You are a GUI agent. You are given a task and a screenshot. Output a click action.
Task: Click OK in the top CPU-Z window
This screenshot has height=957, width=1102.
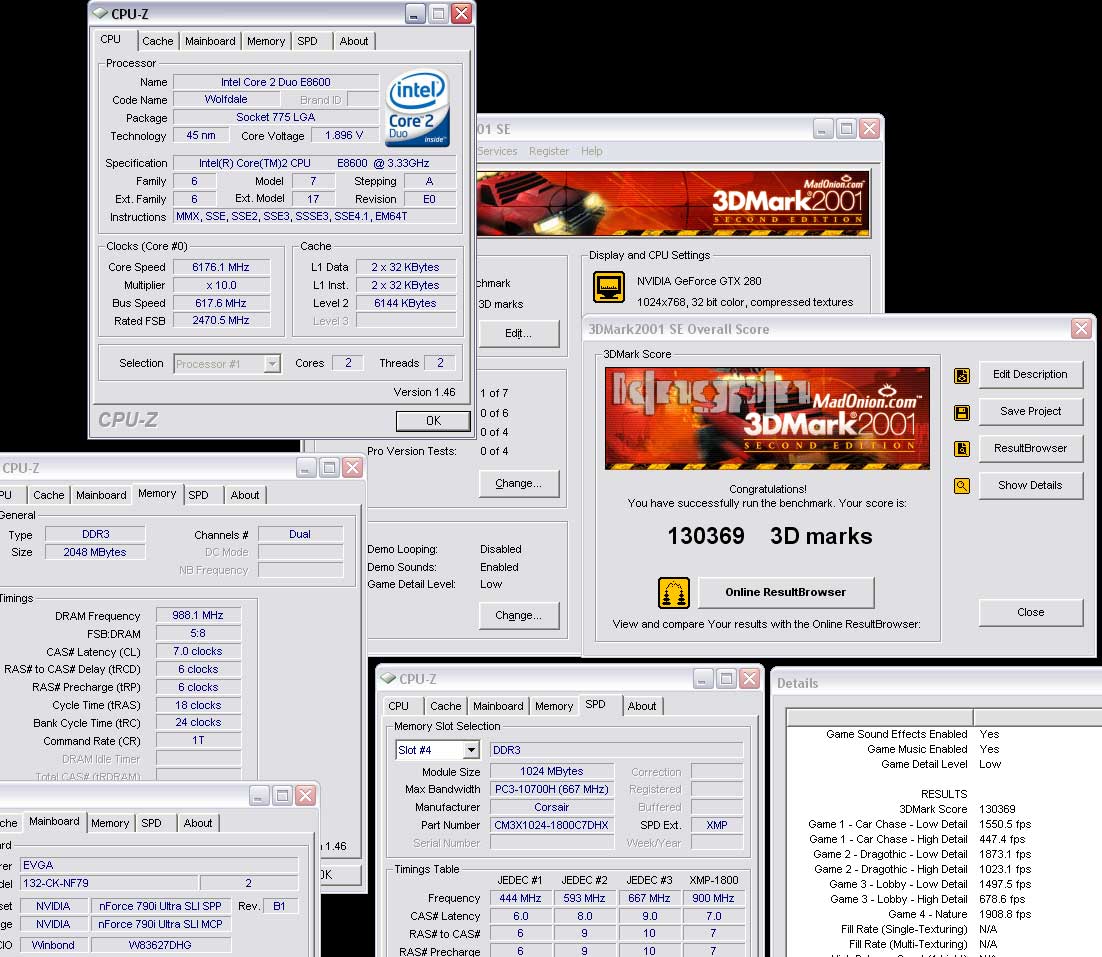point(433,421)
